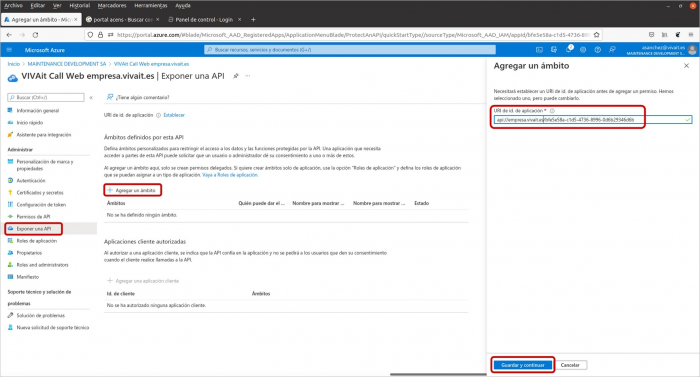Image resolution: width=700 pixels, height=377 pixels.
Task: Click the Ámbitos column header
Action: pos(116,203)
